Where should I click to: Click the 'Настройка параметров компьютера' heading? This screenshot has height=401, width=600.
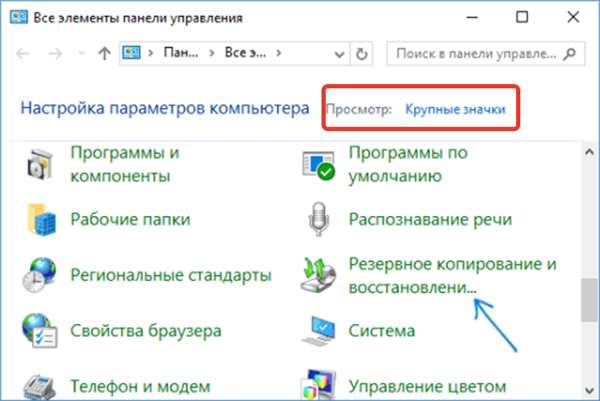(165, 108)
